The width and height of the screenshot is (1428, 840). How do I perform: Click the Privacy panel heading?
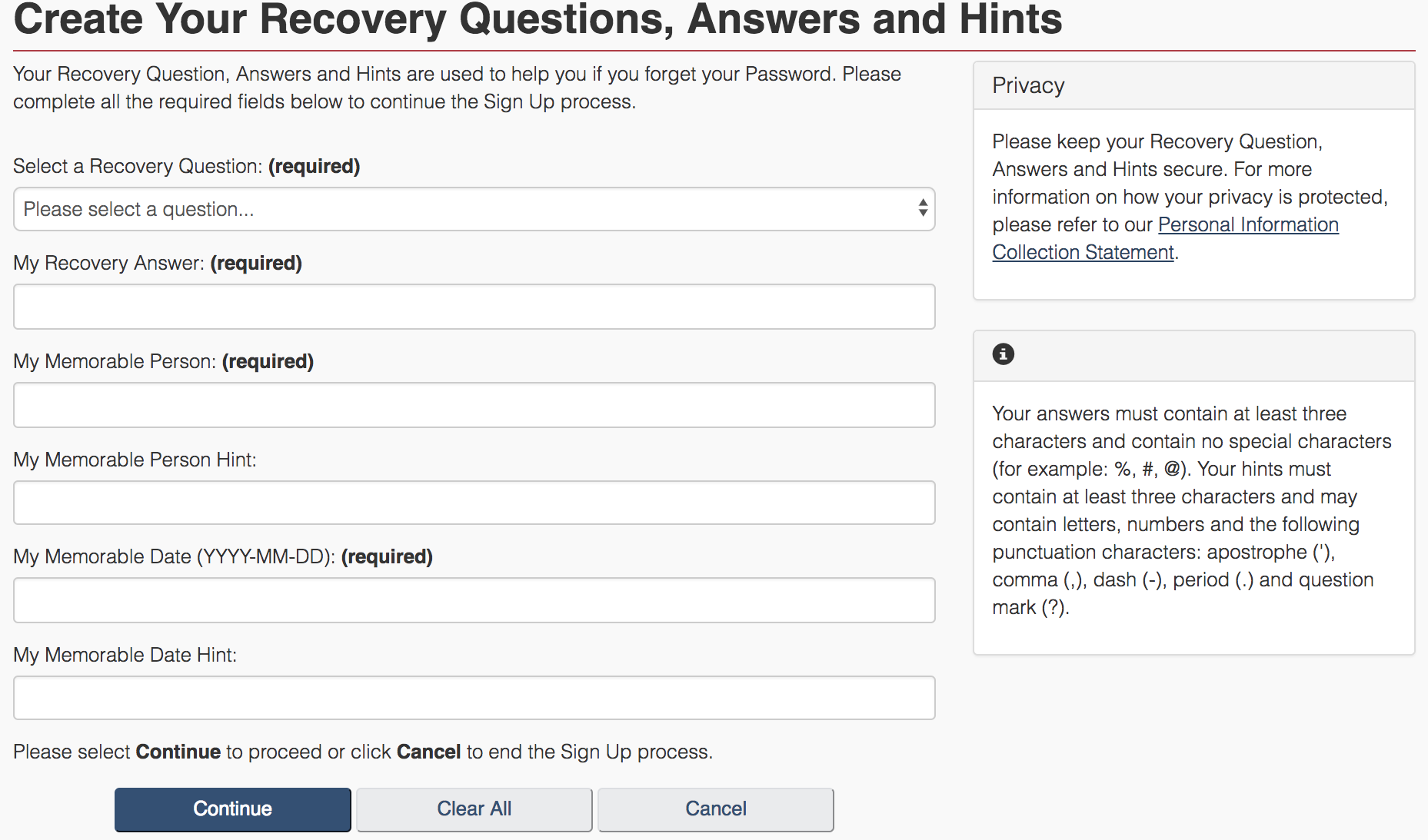coord(1028,85)
